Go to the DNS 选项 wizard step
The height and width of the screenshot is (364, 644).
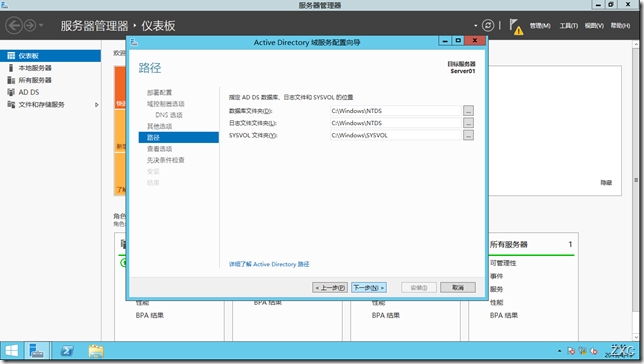click(169, 115)
